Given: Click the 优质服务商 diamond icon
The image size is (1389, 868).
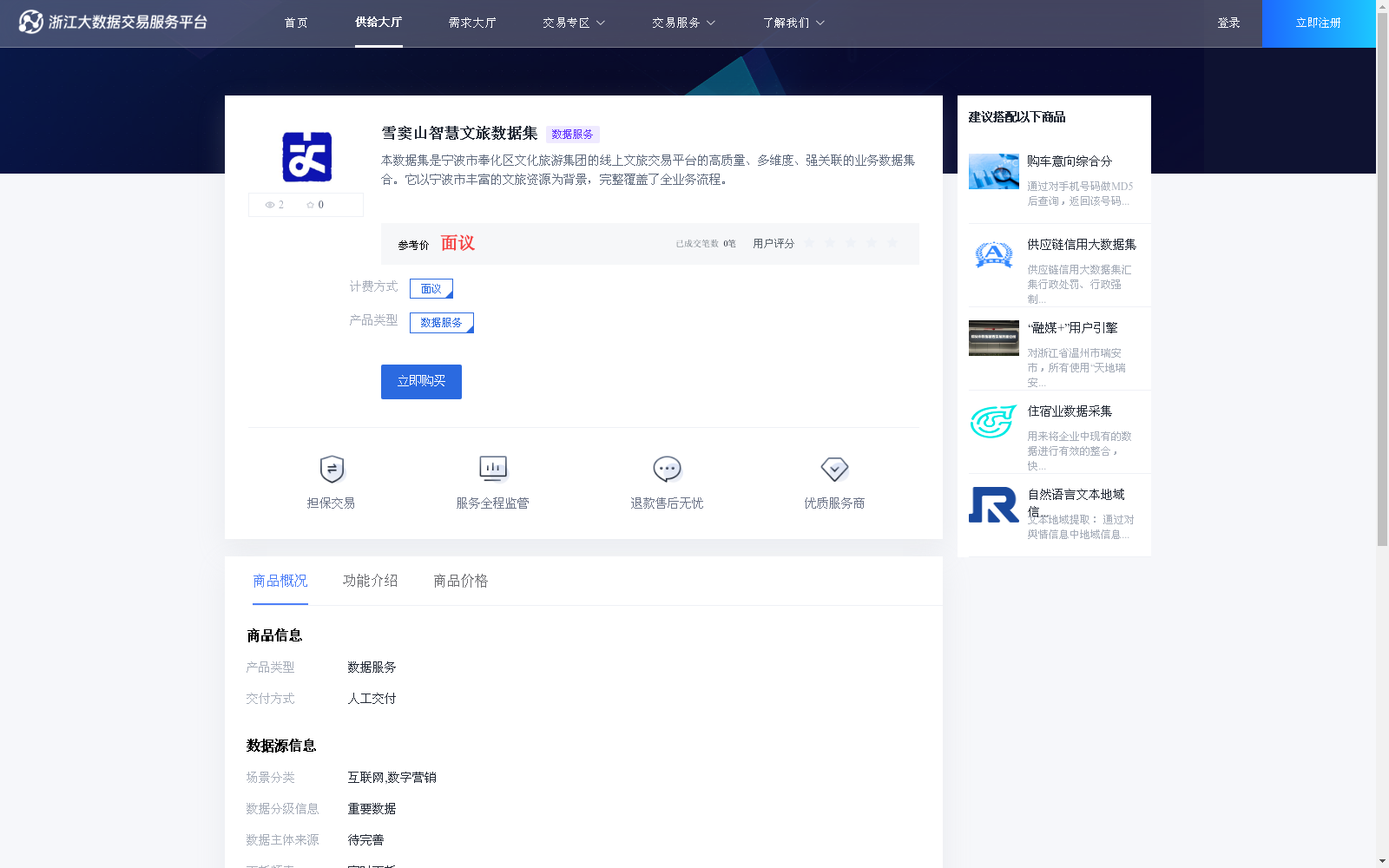Looking at the screenshot, I should 834,469.
